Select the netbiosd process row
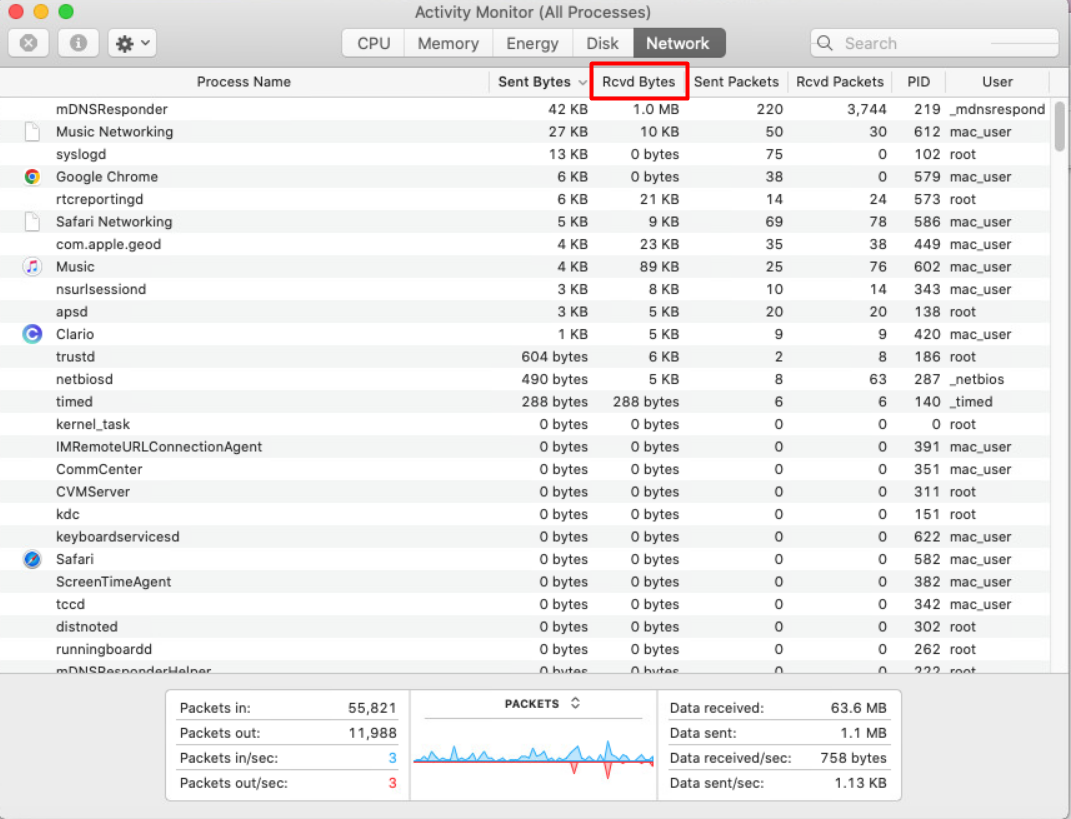The height and width of the screenshot is (819, 1071). coord(525,379)
